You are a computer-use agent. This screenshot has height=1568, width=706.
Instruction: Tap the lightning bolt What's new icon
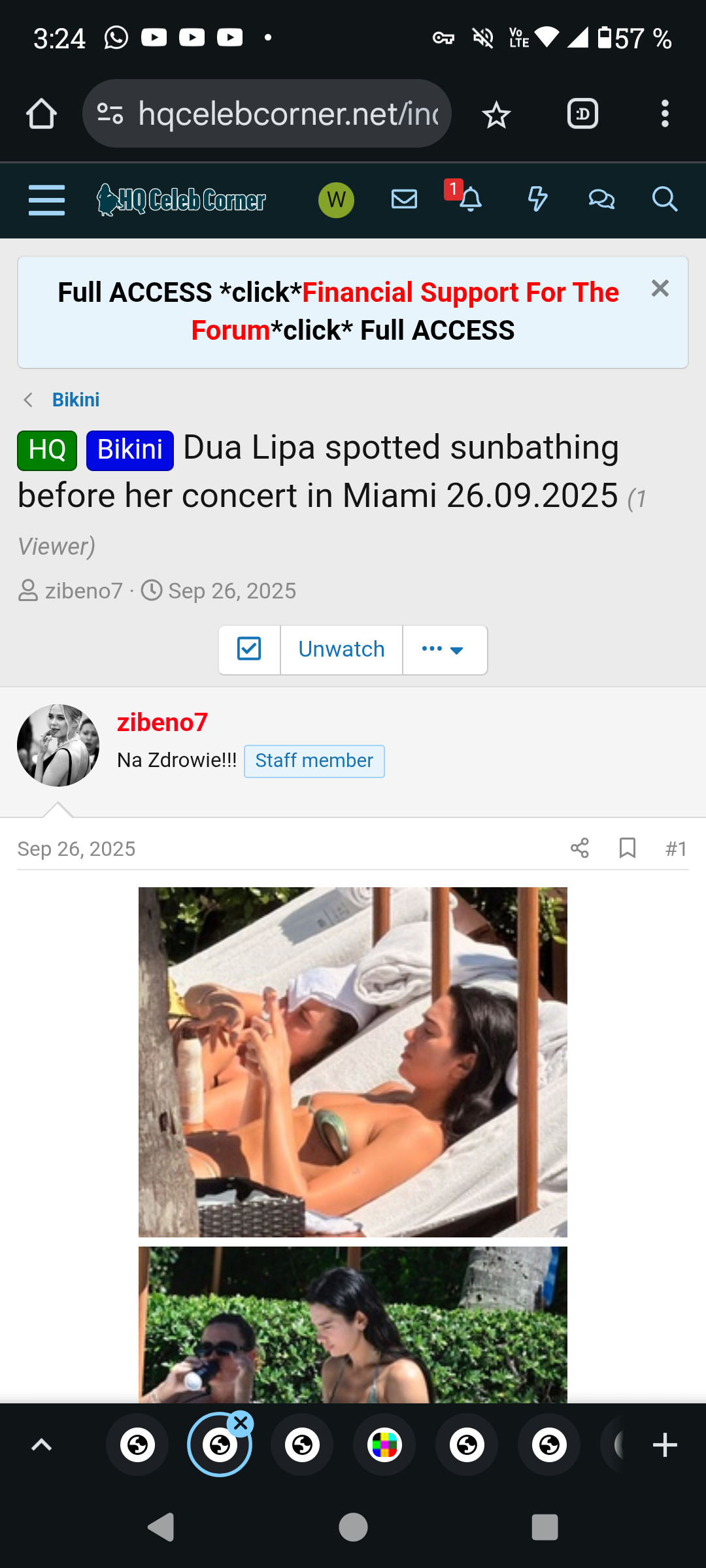[537, 199]
